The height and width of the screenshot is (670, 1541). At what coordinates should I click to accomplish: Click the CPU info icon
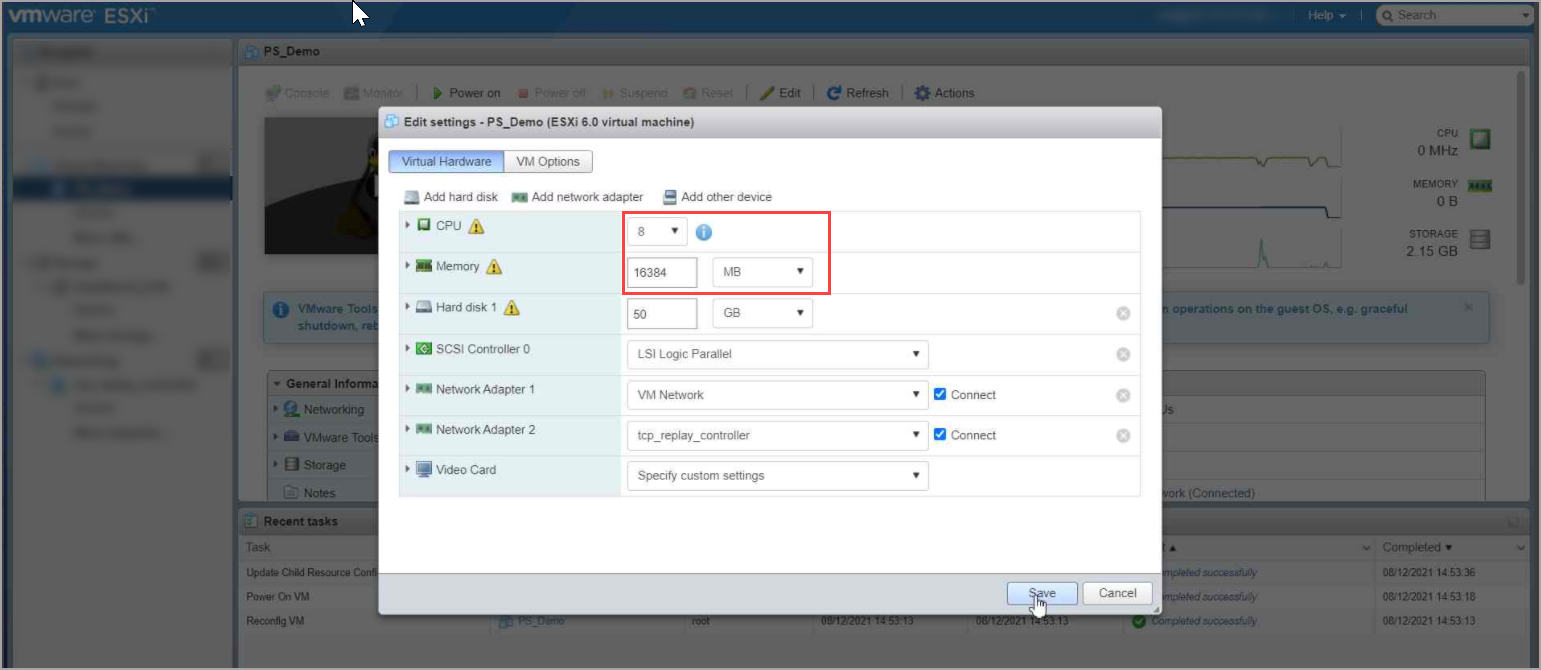coord(703,232)
